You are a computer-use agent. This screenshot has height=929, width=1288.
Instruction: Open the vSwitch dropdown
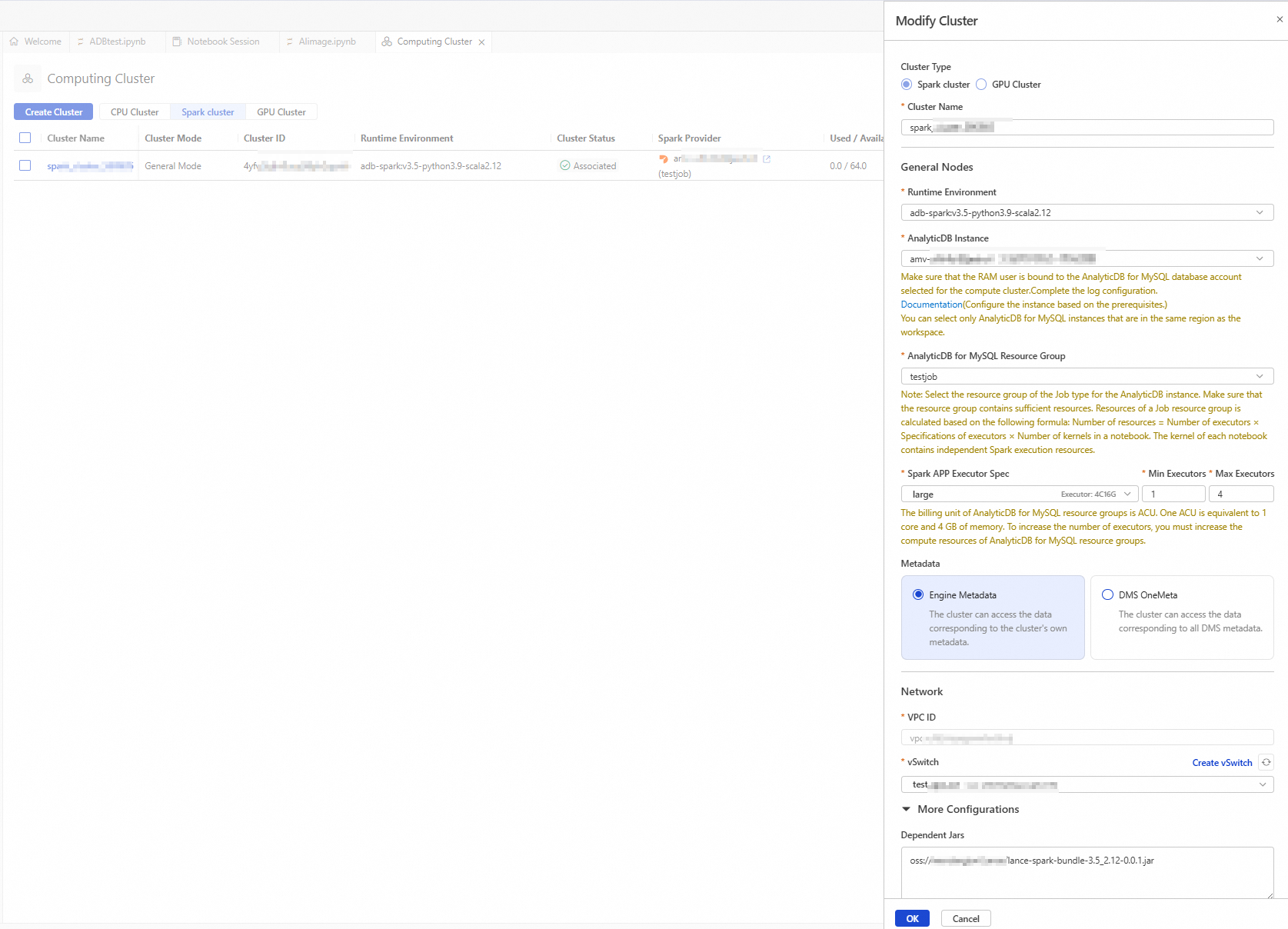1087,784
